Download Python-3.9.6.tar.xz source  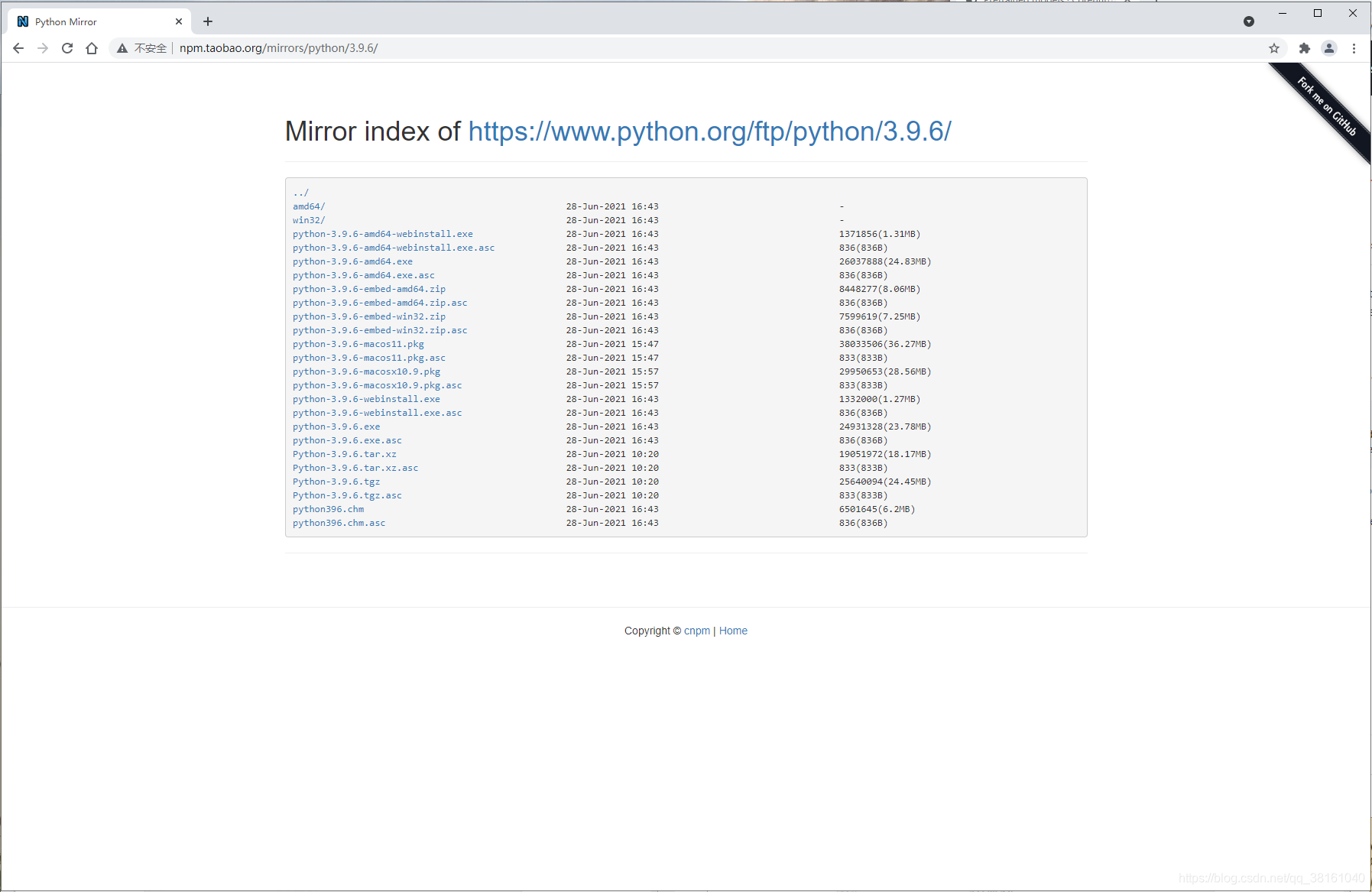point(345,454)
